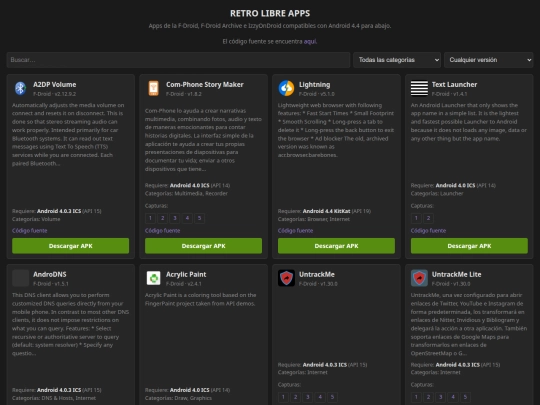
Task: Click the Com-Phone Story Maker app icon
Action: coord(153,89)
